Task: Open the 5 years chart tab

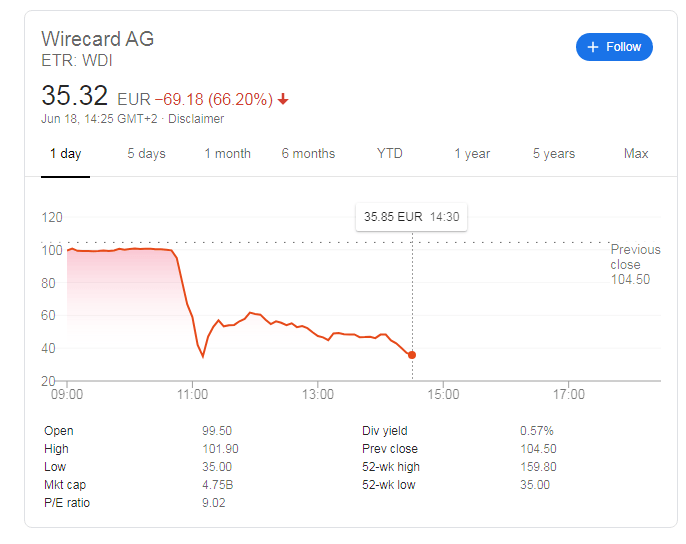Action: pos(554,154)
